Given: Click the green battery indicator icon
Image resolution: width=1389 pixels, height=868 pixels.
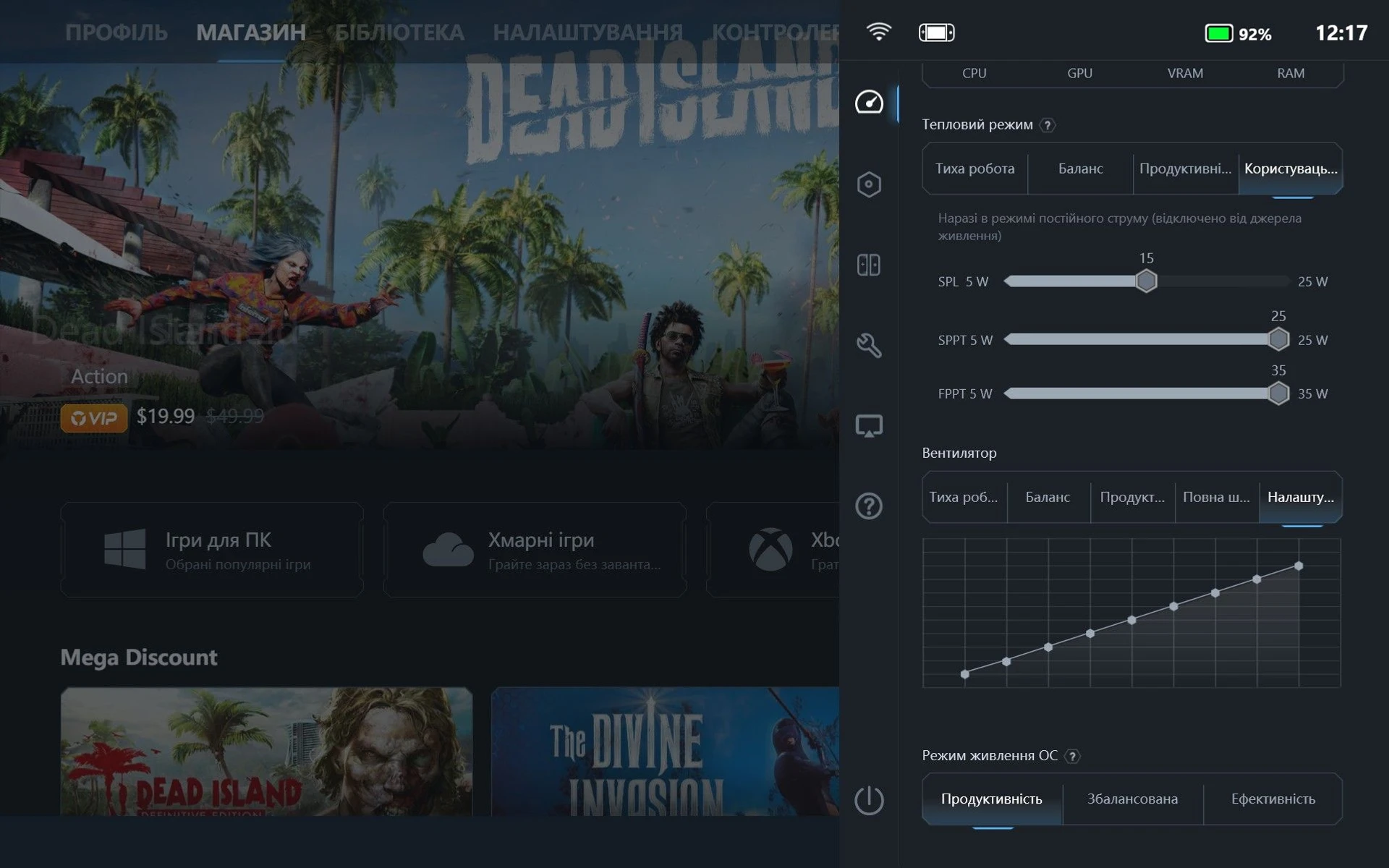Looking at the screenshot, I should pos(1218,33).
